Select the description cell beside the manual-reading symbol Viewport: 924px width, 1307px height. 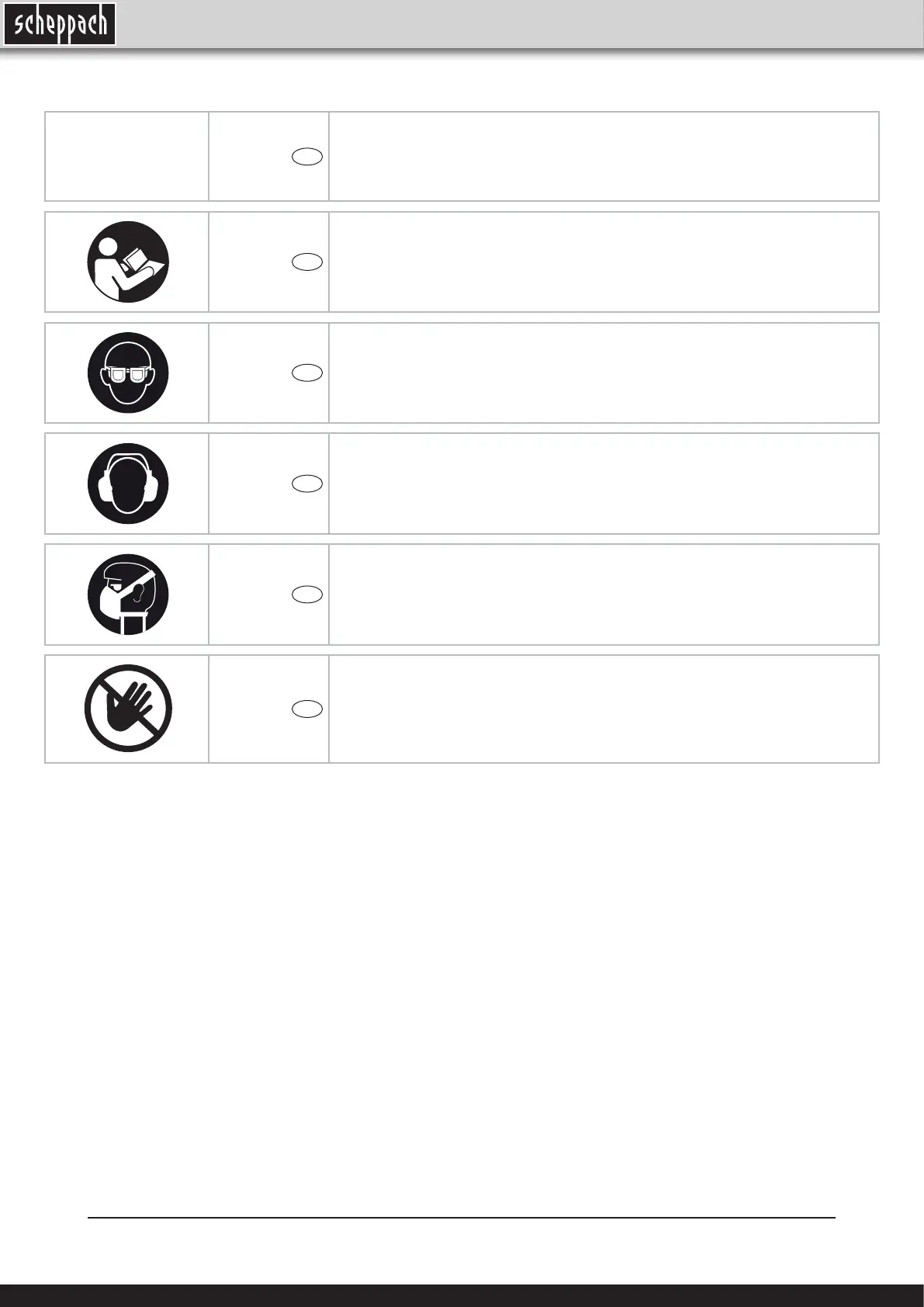pos(604,262)
